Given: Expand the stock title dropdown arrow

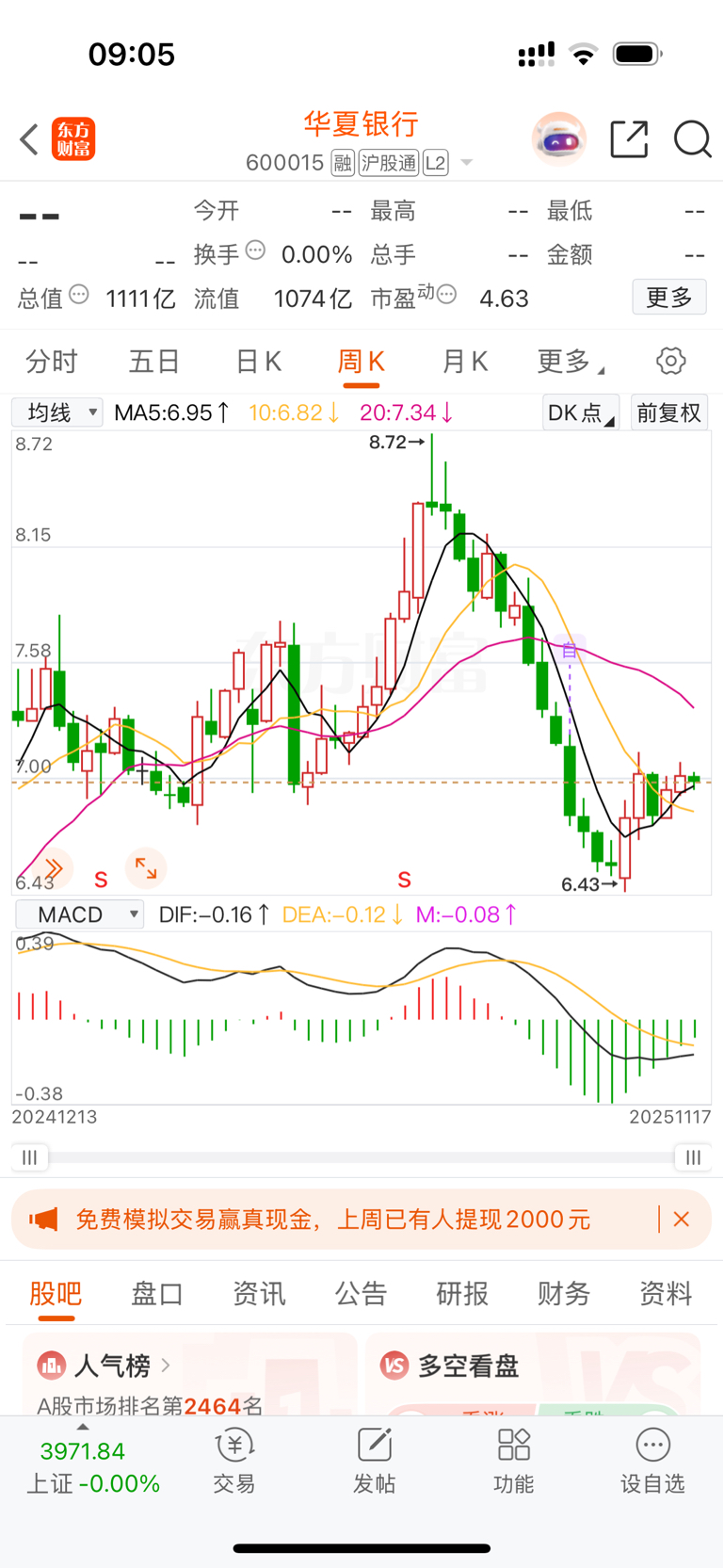Looking at the screenshot, I should point(466,164).
